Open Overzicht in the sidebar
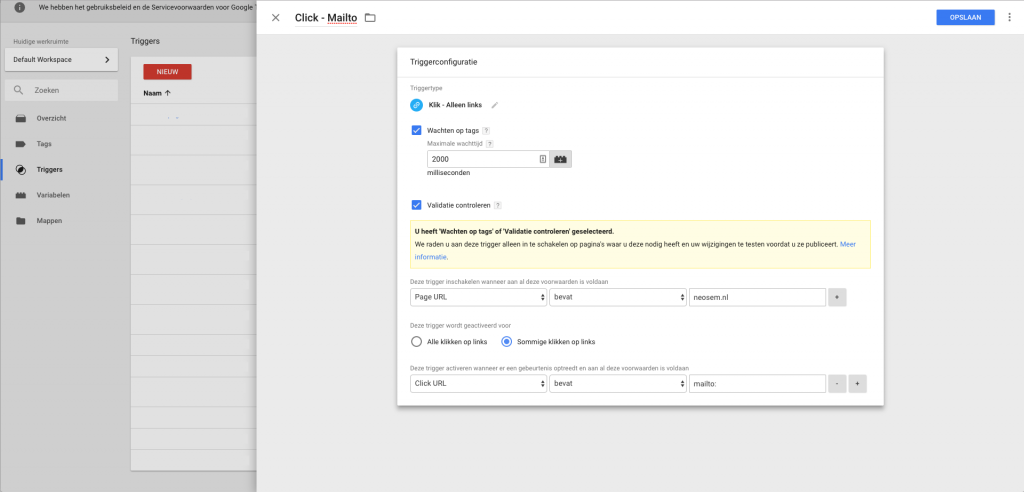Viewport: 1024px width, 492px height. pos(52,118)
